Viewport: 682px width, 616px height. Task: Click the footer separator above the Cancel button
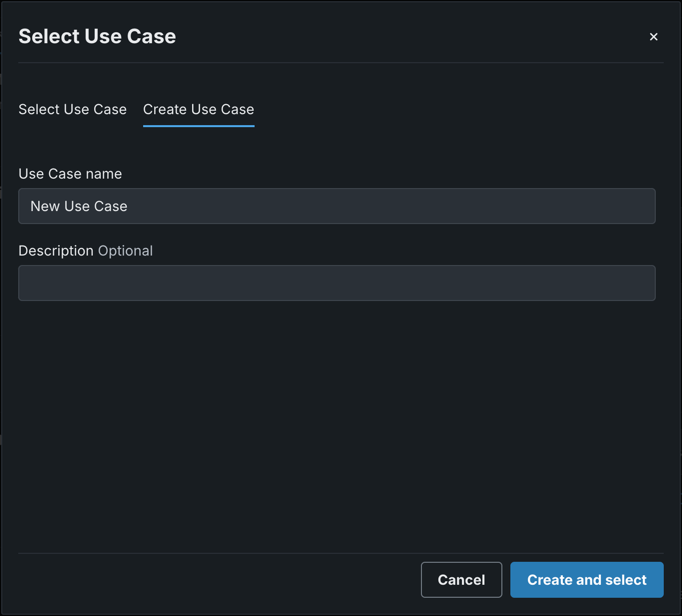tap(340, 553)
